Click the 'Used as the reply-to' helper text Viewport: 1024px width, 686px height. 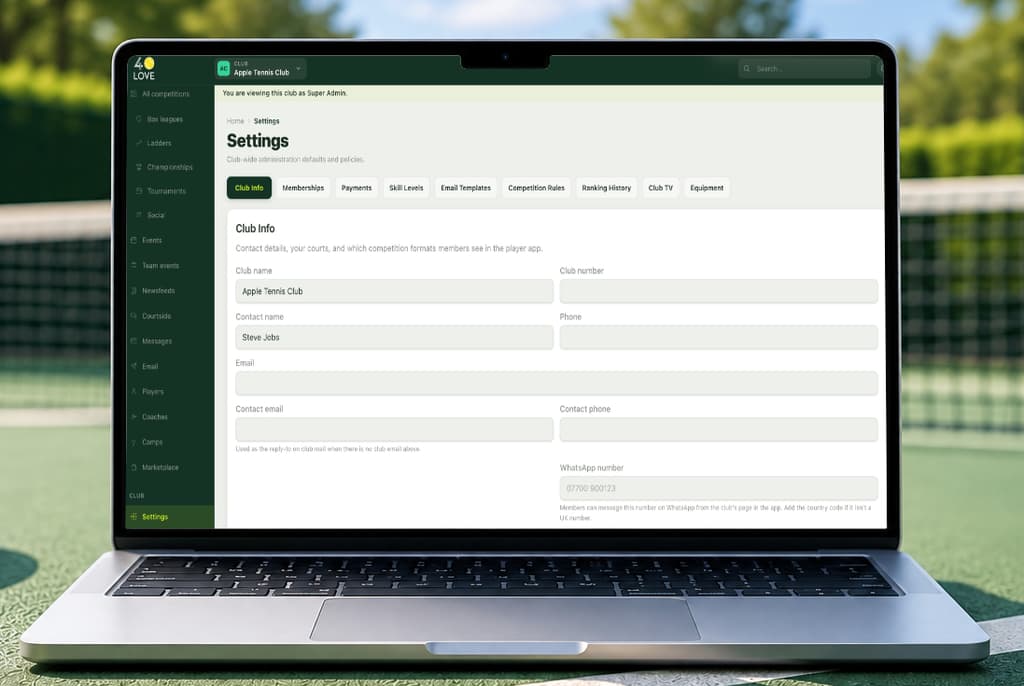[x=328, y=449]
